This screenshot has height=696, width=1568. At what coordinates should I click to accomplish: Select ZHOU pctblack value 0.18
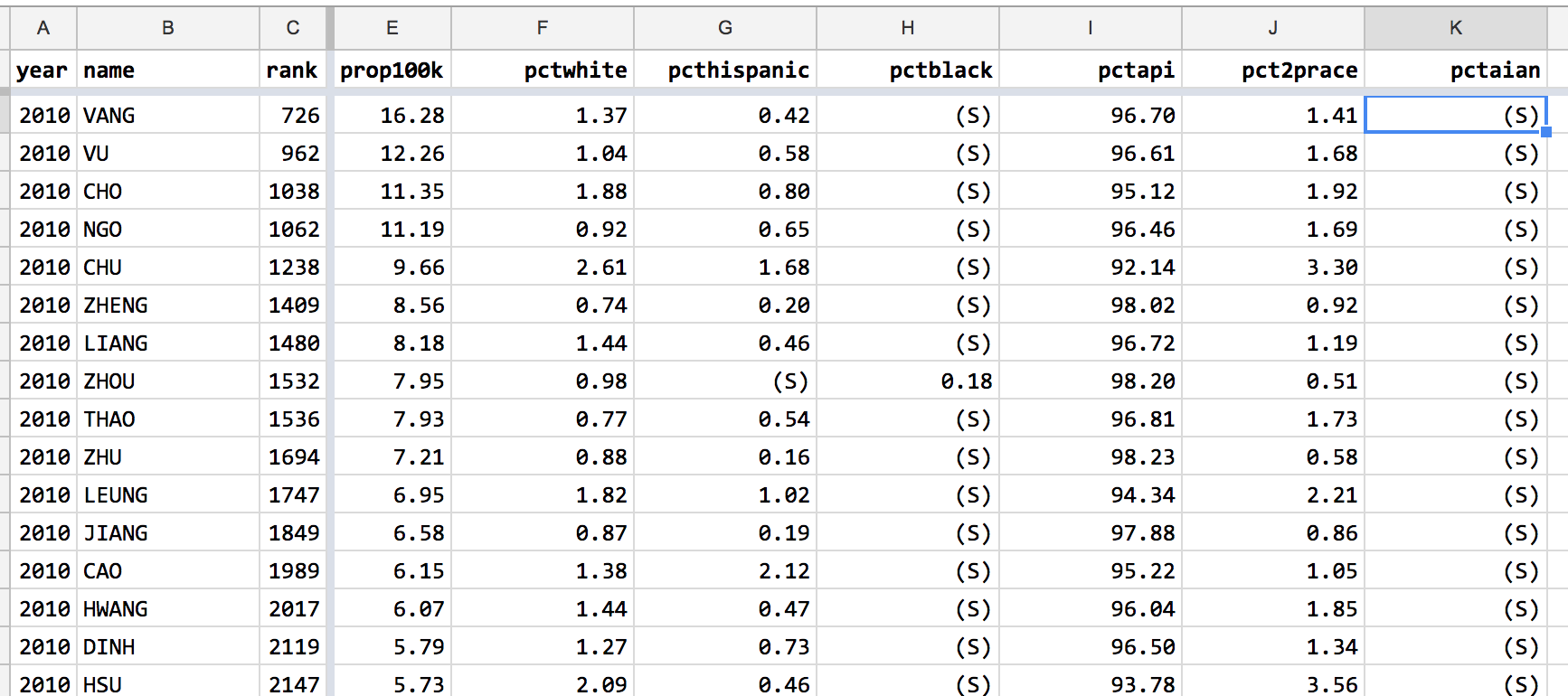(908, 381)
